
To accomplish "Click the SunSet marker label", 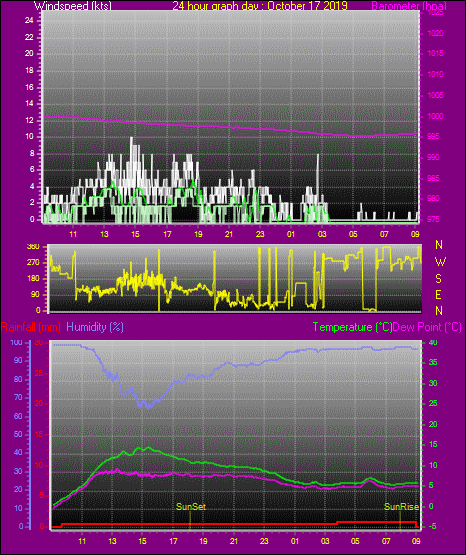I will click(x=191, y=507).
